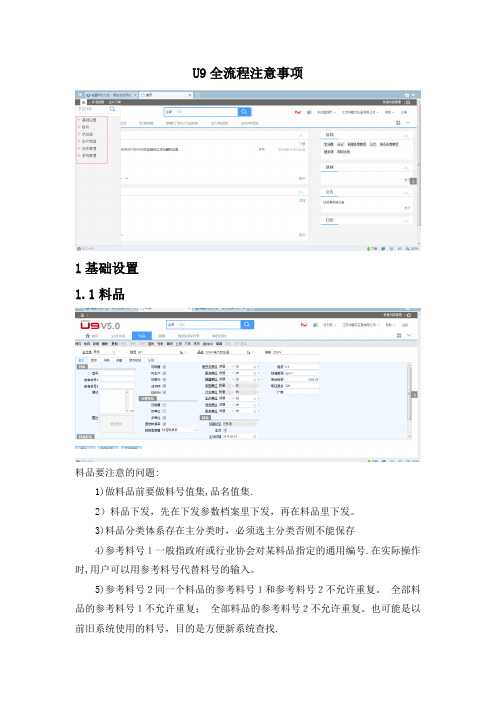Tick the first unchecked checkbox in inventory section
The image size is (496, 702).
point(164,405)
